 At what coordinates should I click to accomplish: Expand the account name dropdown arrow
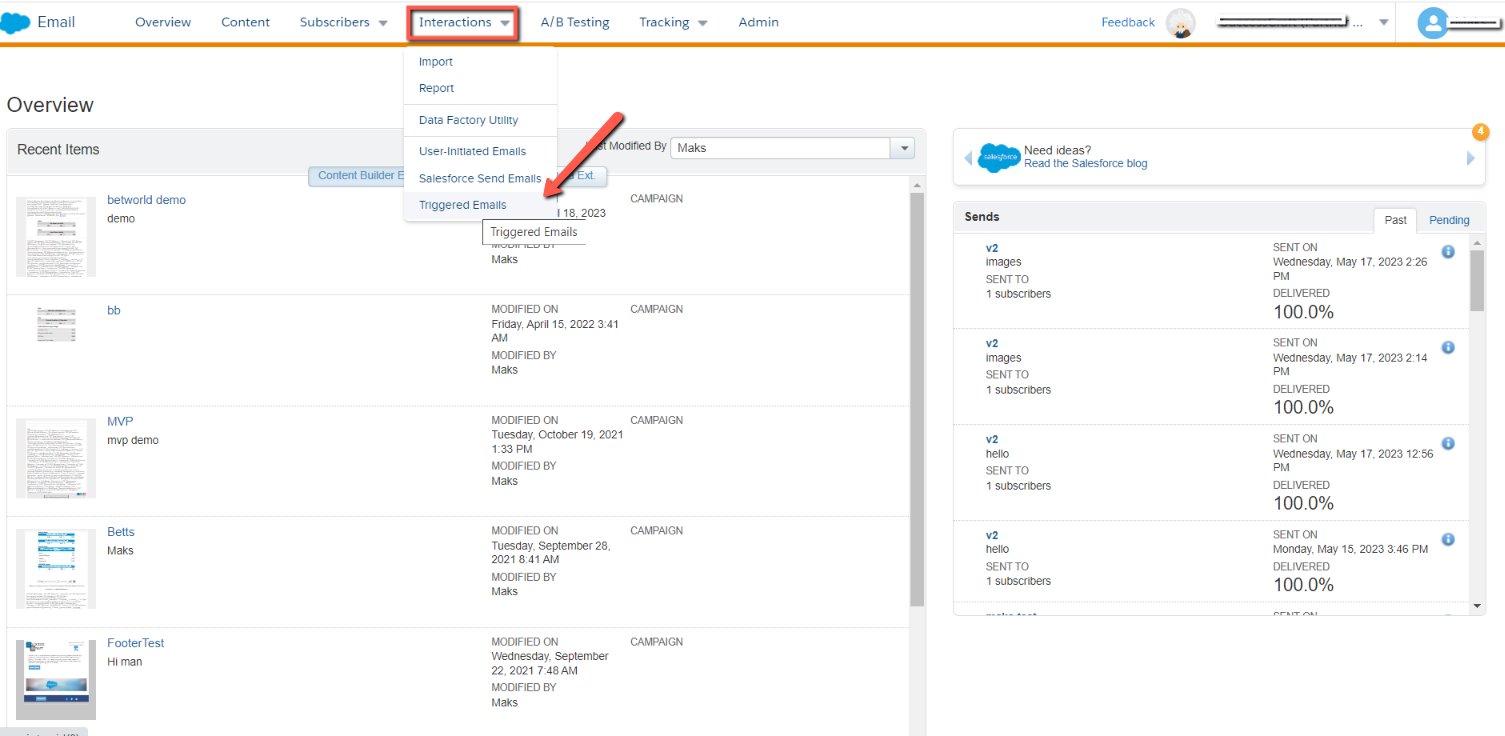pyautogui.click(x=1383, y=22)
